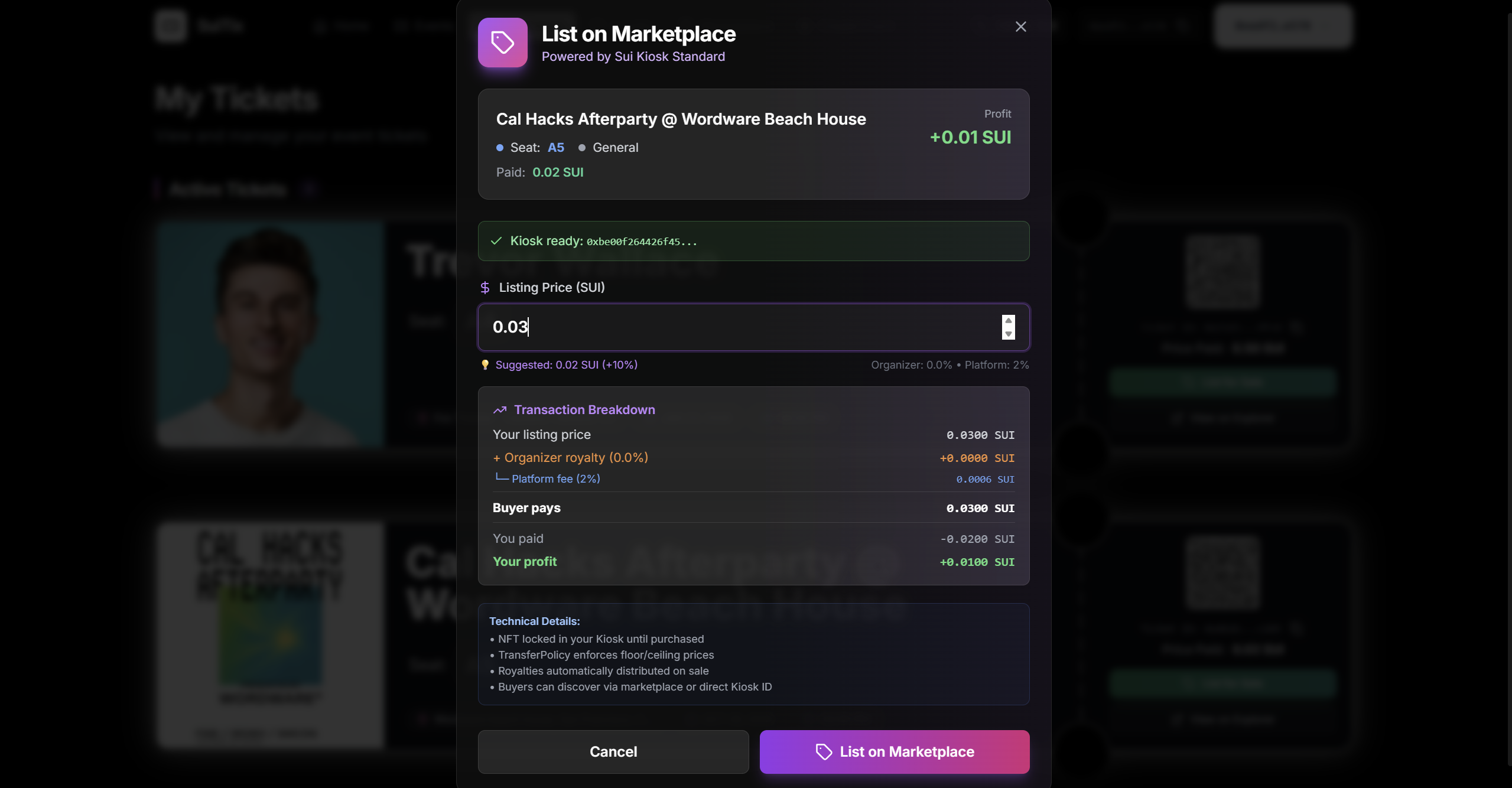This screenshot has height=788, width=1512.
Task: Apply the suggested 0.02 SUI price
Action: tap(566, 365)
